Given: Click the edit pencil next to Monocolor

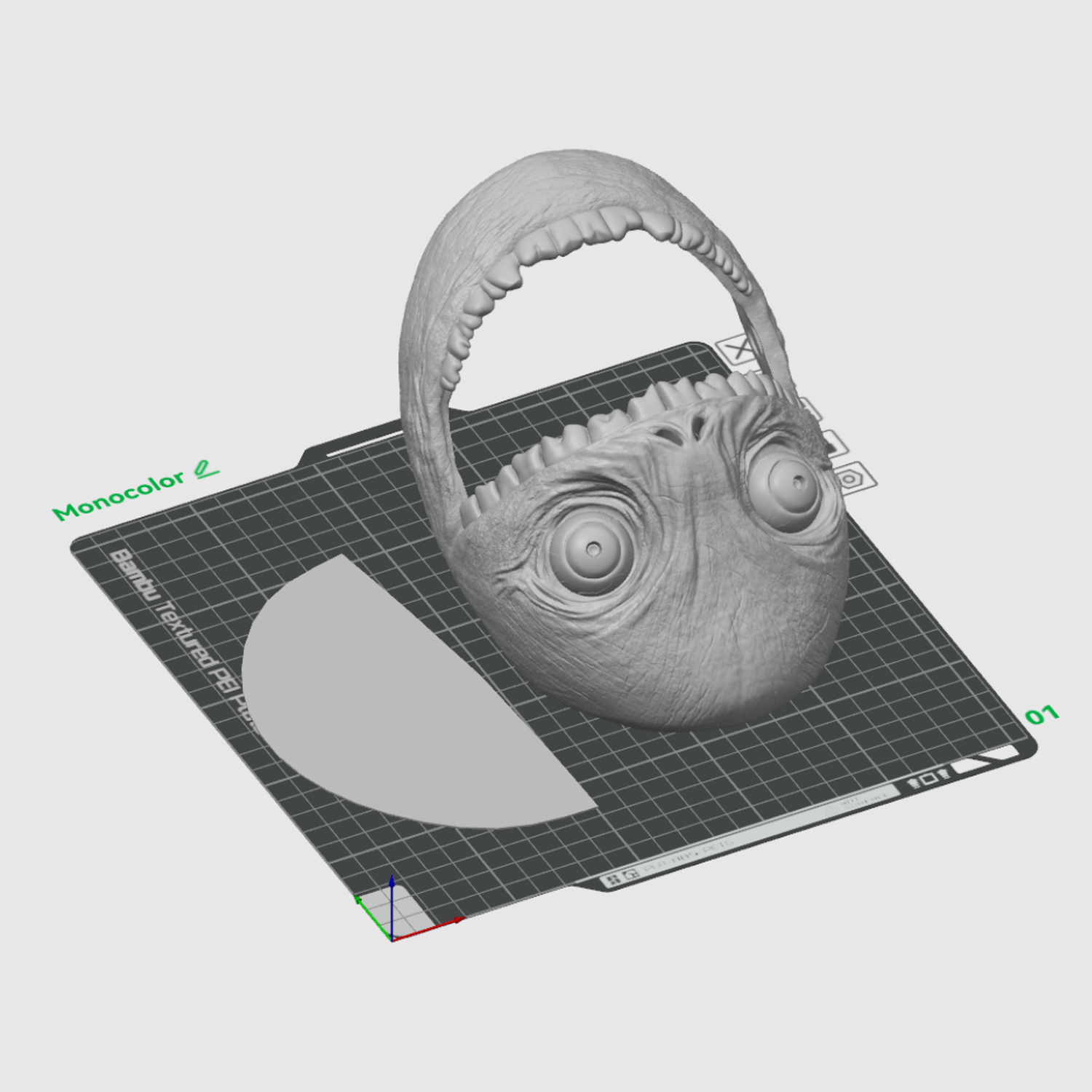Looking at the screenshot, I should 207,470.
